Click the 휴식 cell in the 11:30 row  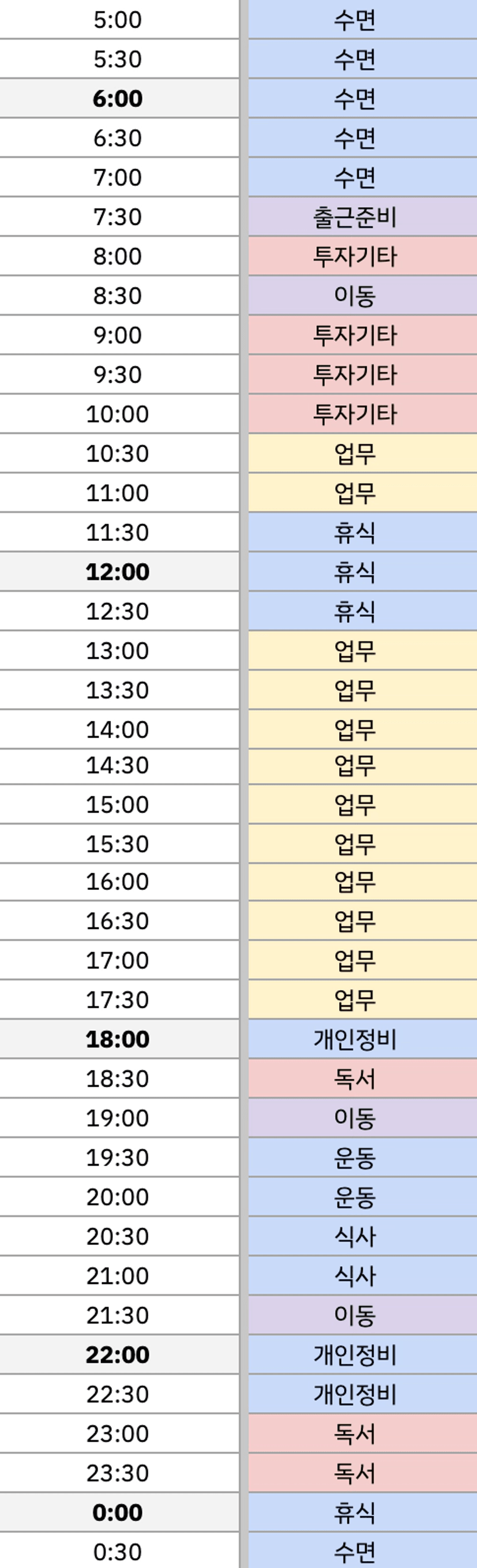(x=355, y=533)
